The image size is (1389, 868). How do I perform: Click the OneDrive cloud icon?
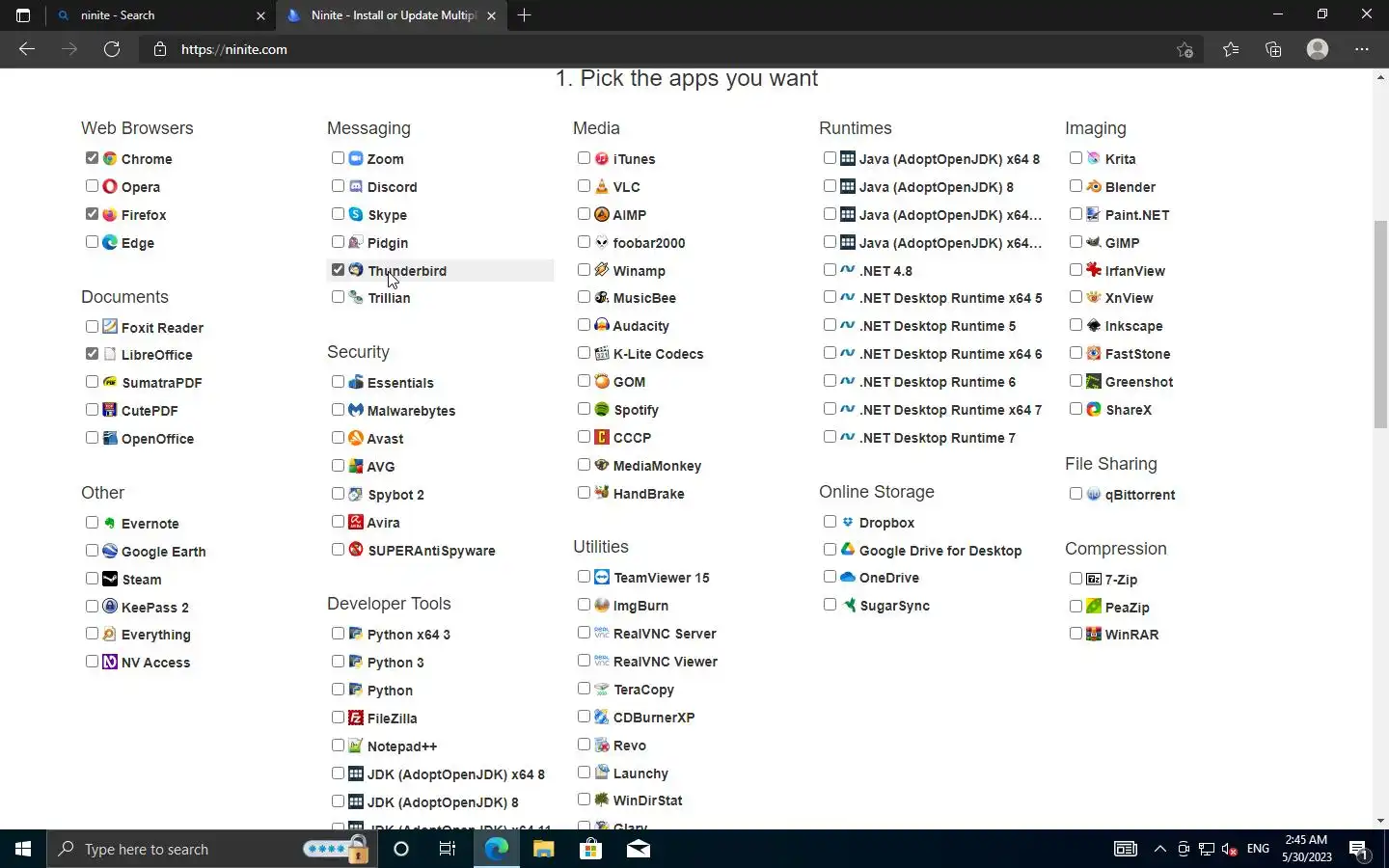pyautogui.click(x=848, y=577)
